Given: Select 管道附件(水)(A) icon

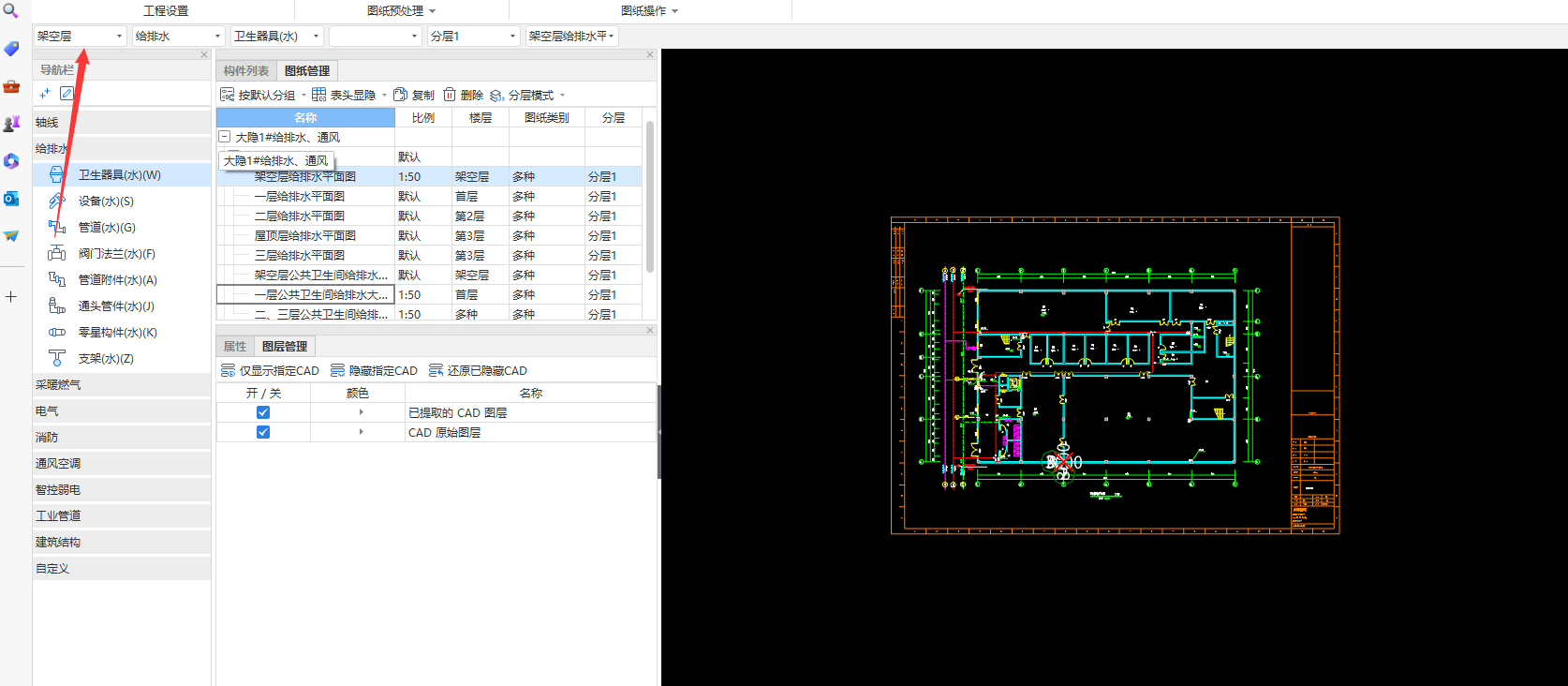Looking at the screenshot, I should pyautogui.click(x=57, y=280).
